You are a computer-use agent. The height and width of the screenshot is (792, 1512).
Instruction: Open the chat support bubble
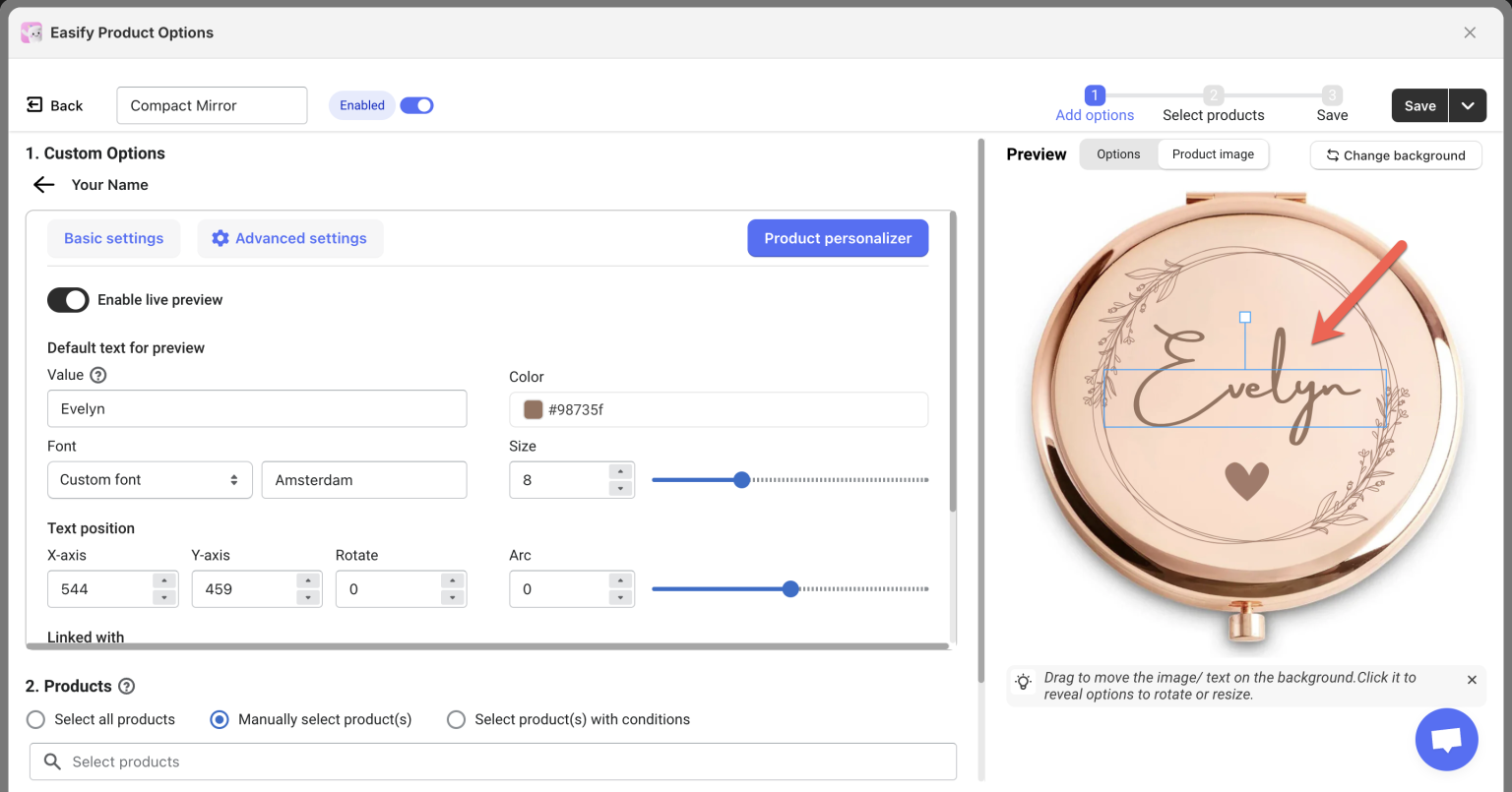click(1446, 740)
